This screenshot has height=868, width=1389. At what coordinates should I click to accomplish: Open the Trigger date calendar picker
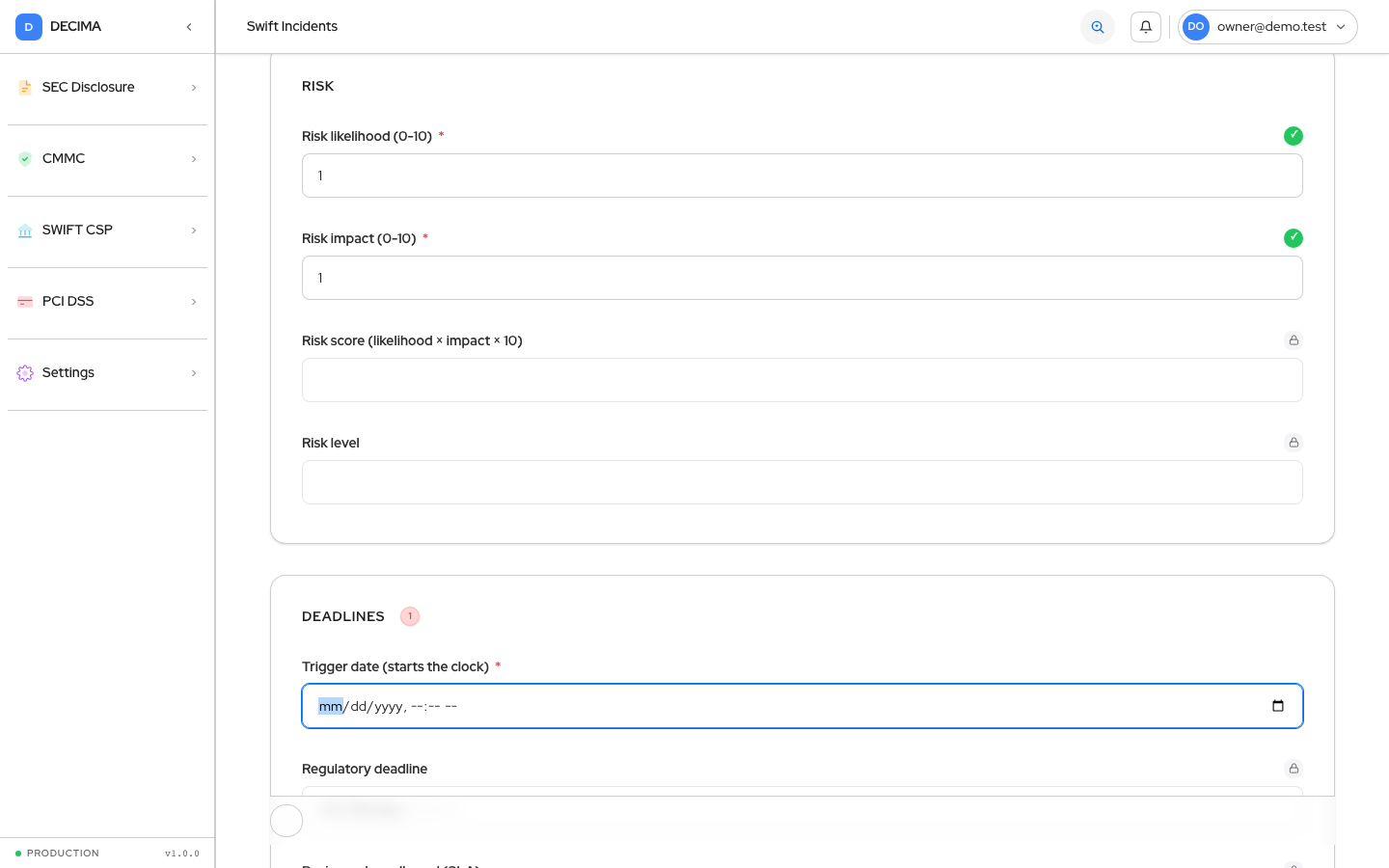point(1278,706)
